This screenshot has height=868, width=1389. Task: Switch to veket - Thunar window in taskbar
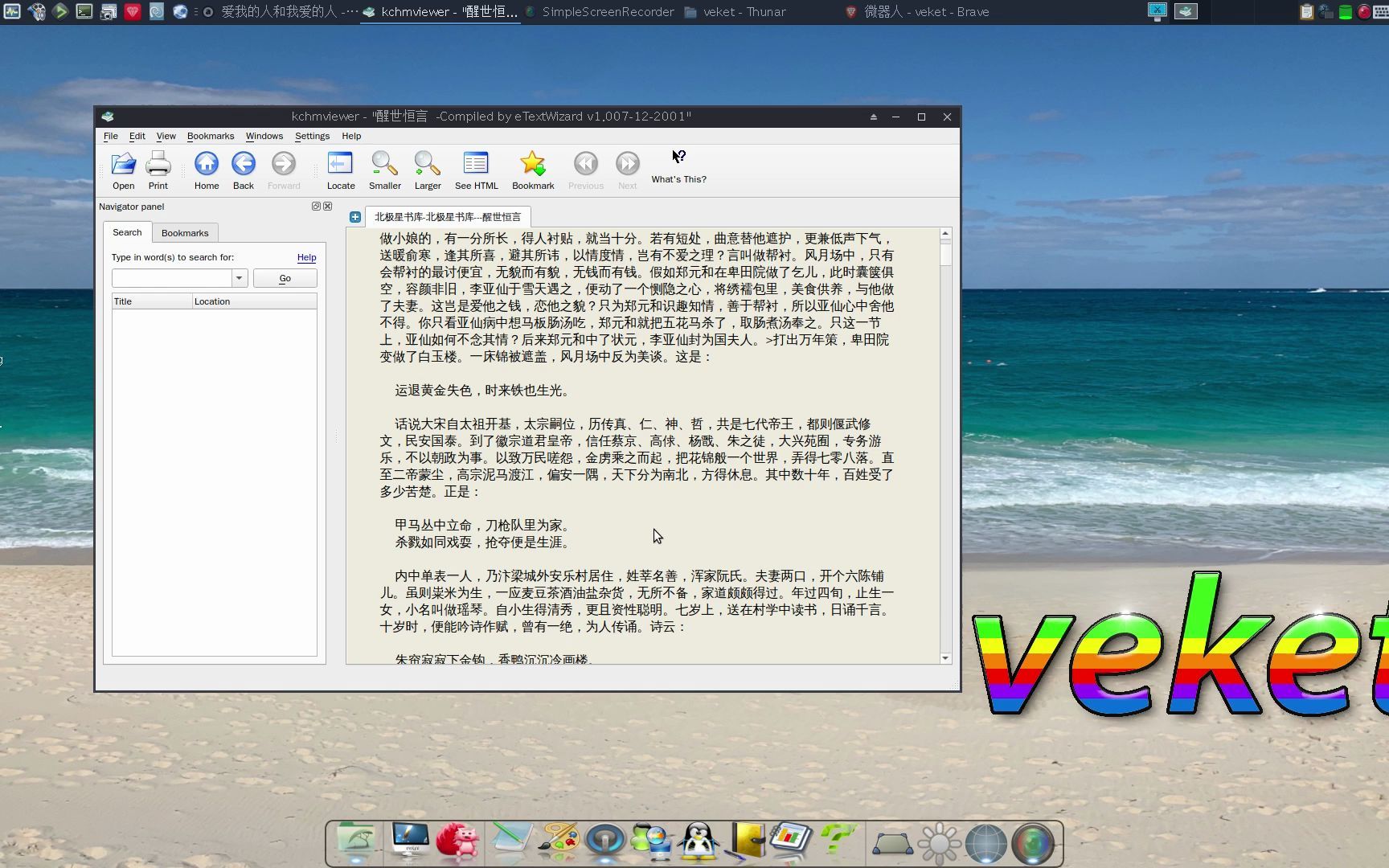(735, 12)
